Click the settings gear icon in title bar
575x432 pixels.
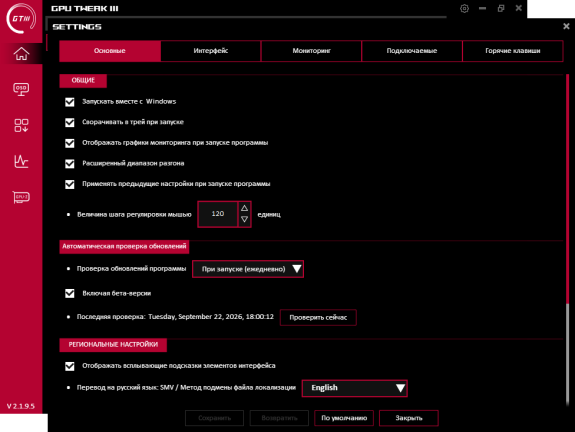coord(464,8)
